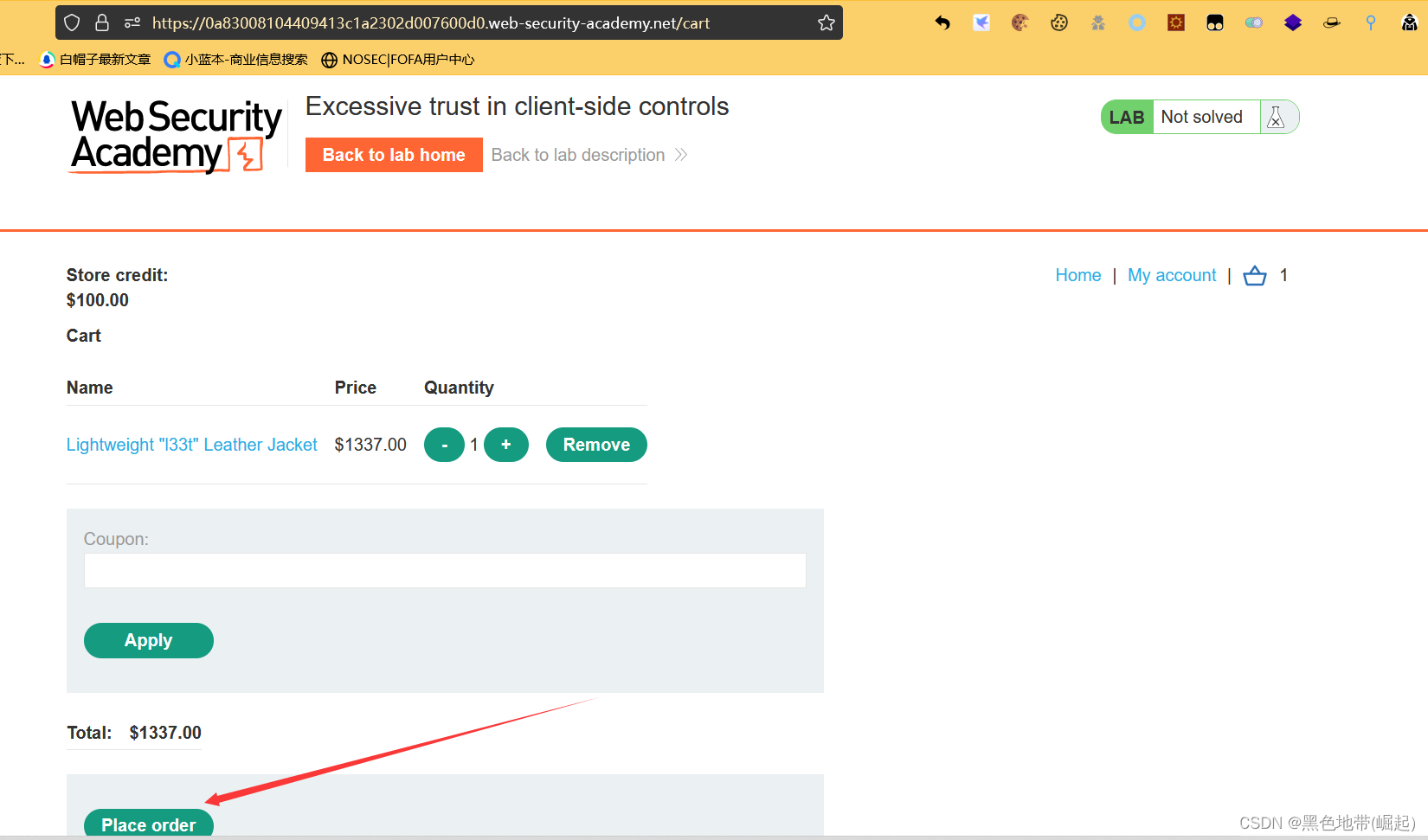Screen dimensions: 1428x840
Task: Open the Back to lab description link
Action: point(589,155)
